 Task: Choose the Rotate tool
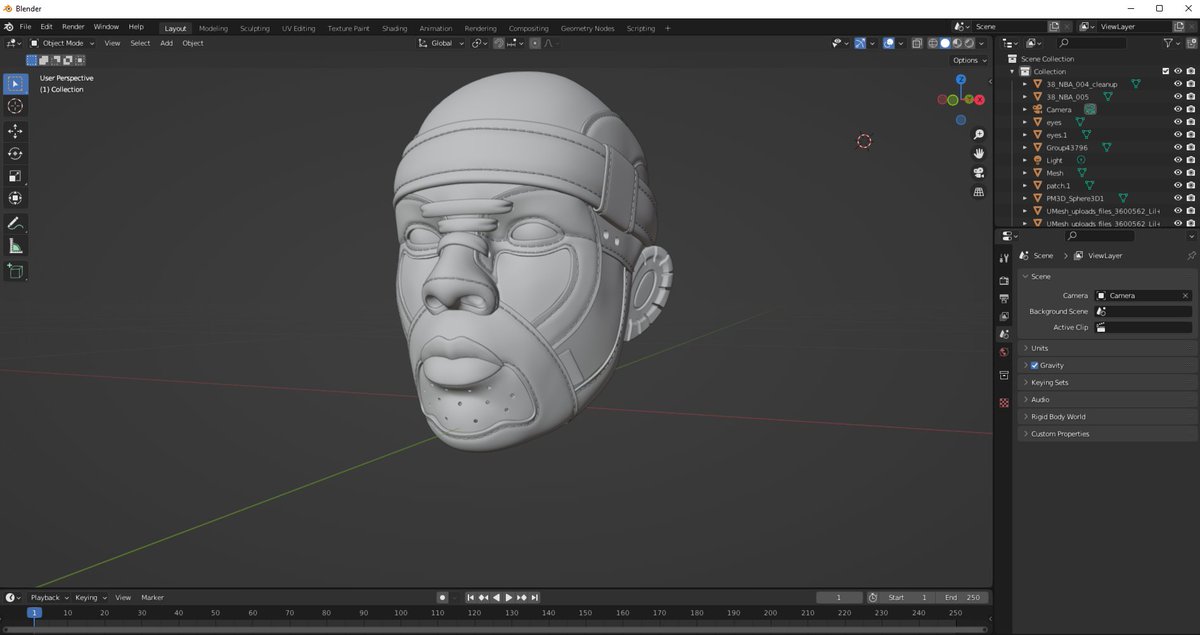click(x=15, y=153)
